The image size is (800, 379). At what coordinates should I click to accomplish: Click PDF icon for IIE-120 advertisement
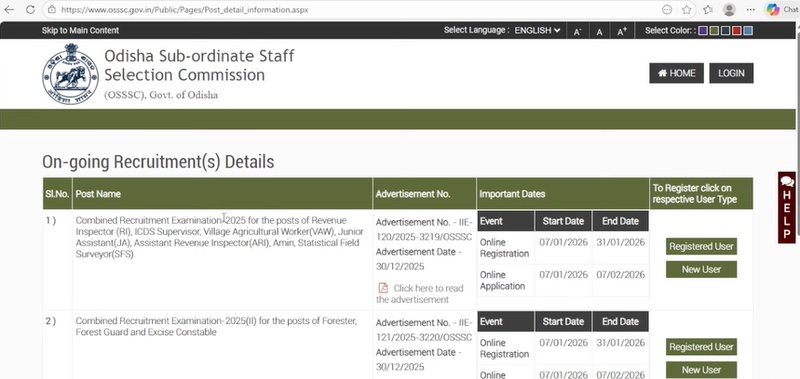[x=383, y=288]
